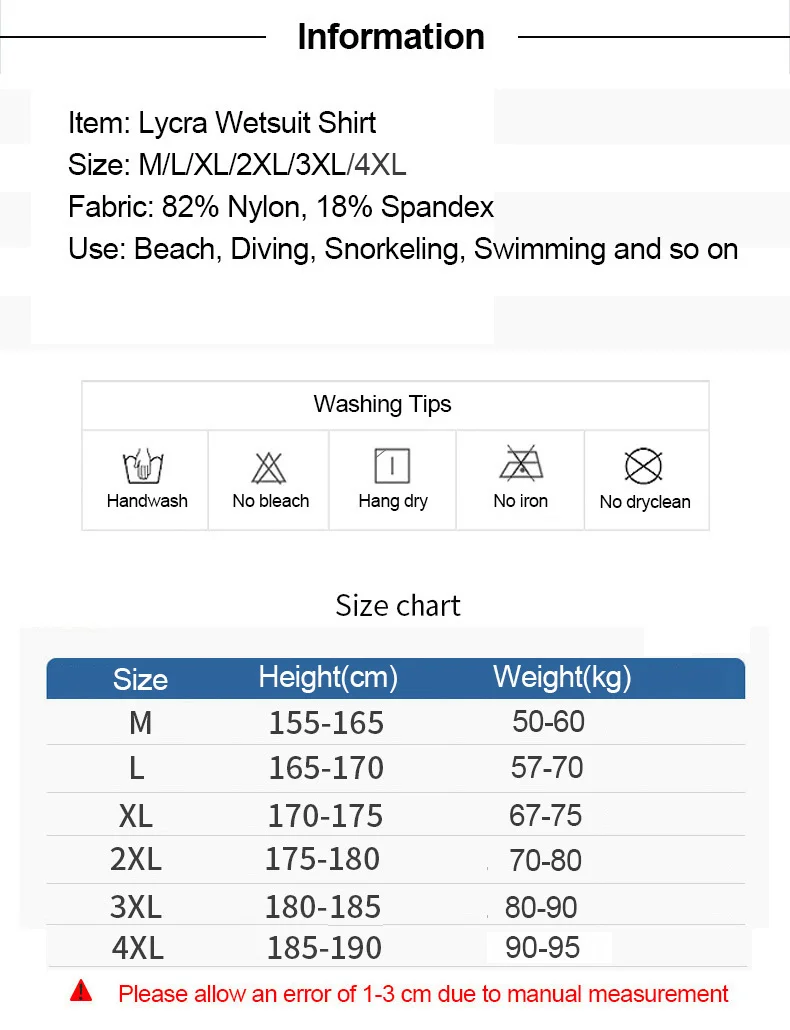Click the 2XL weight value 70-80
The image size is (790, 1030).
point(545,861)
